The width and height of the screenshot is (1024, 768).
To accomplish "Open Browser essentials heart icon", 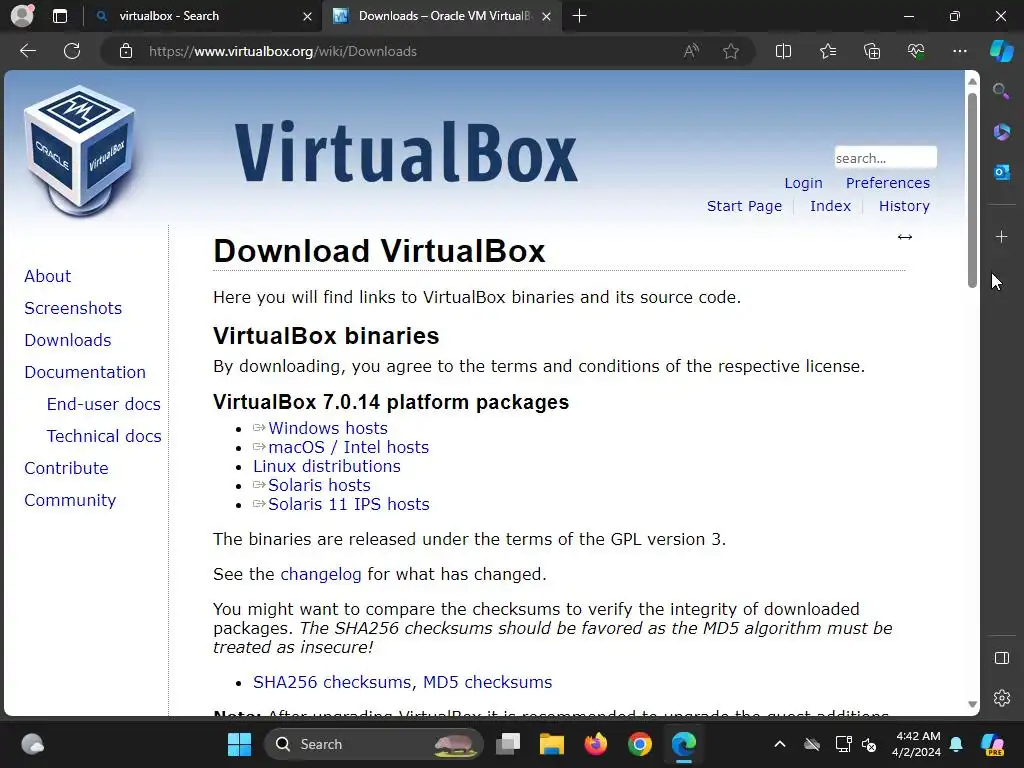I will point(916,51).
